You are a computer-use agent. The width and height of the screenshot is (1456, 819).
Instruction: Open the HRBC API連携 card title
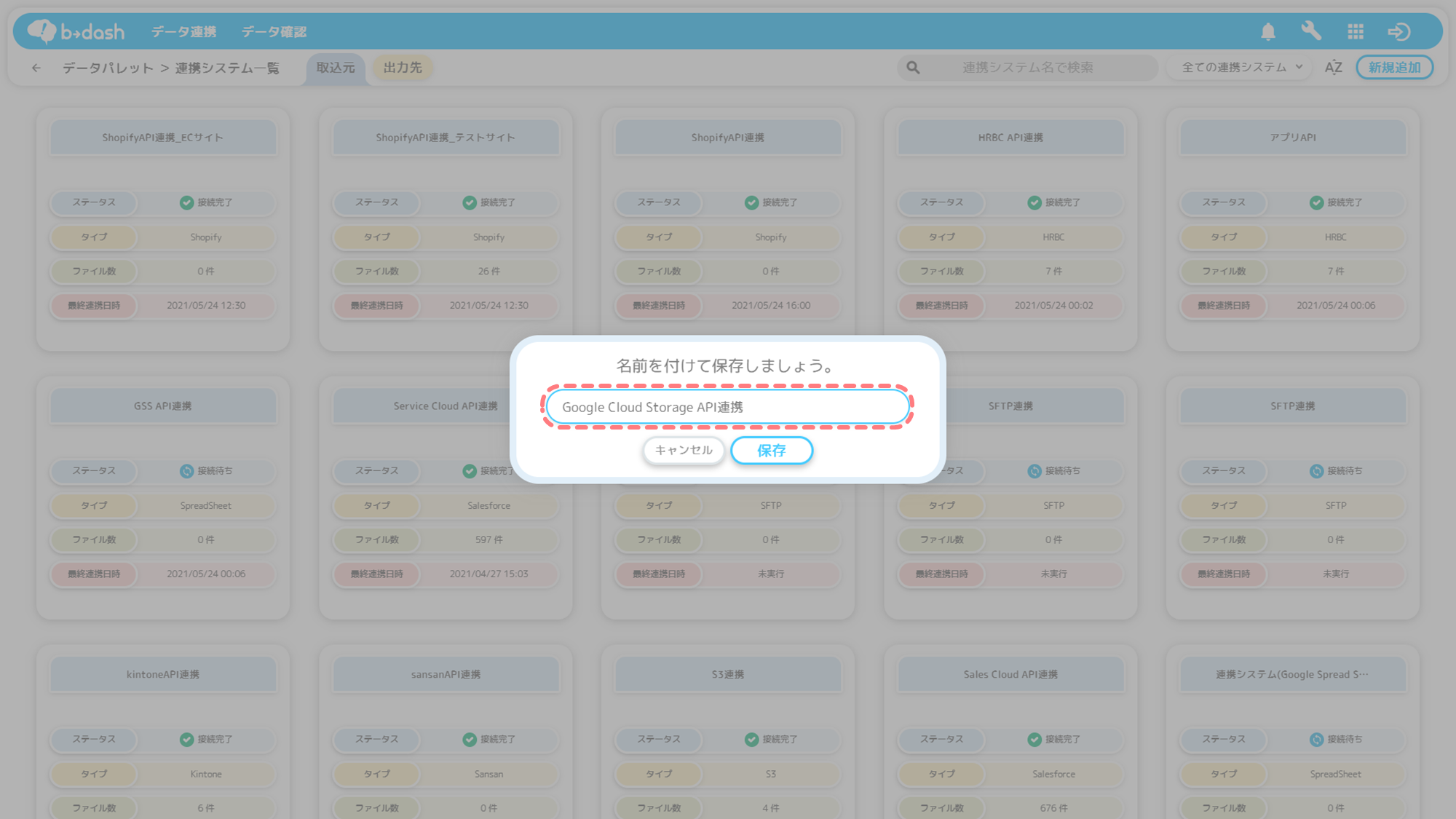(1010, 138)
